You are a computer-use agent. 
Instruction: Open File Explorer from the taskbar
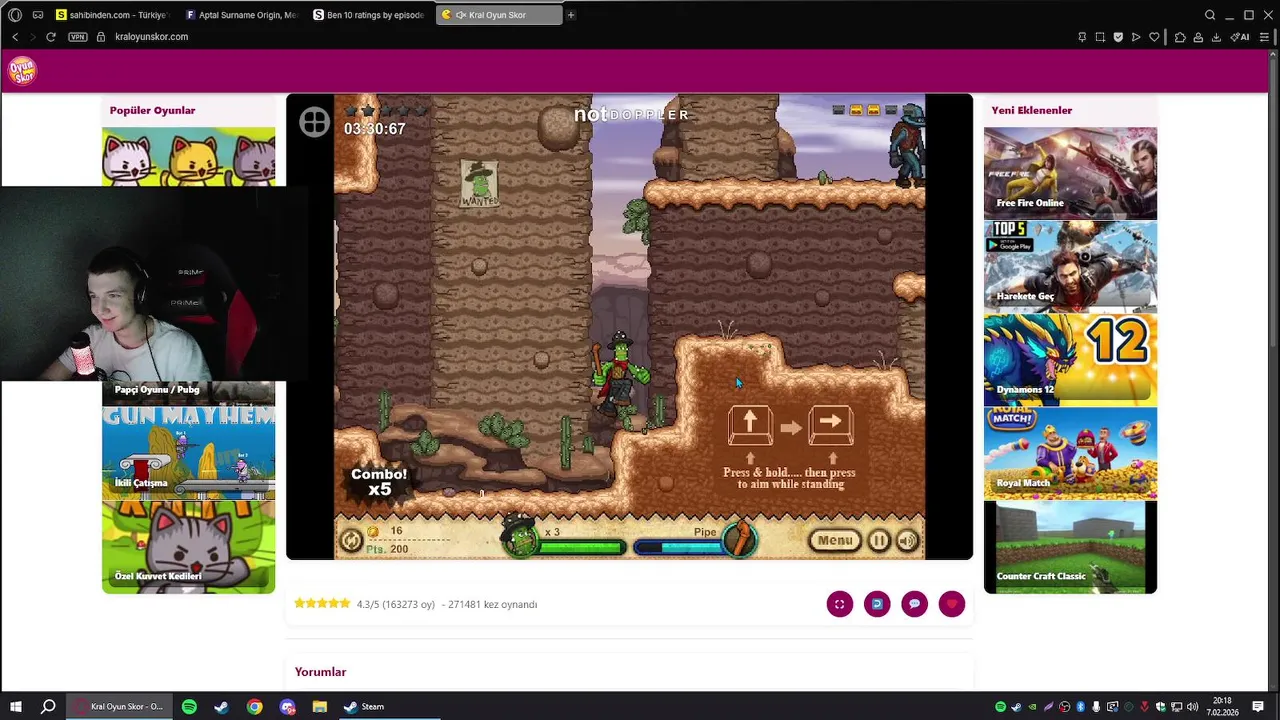pyautogui.click(x=320, y=707)
